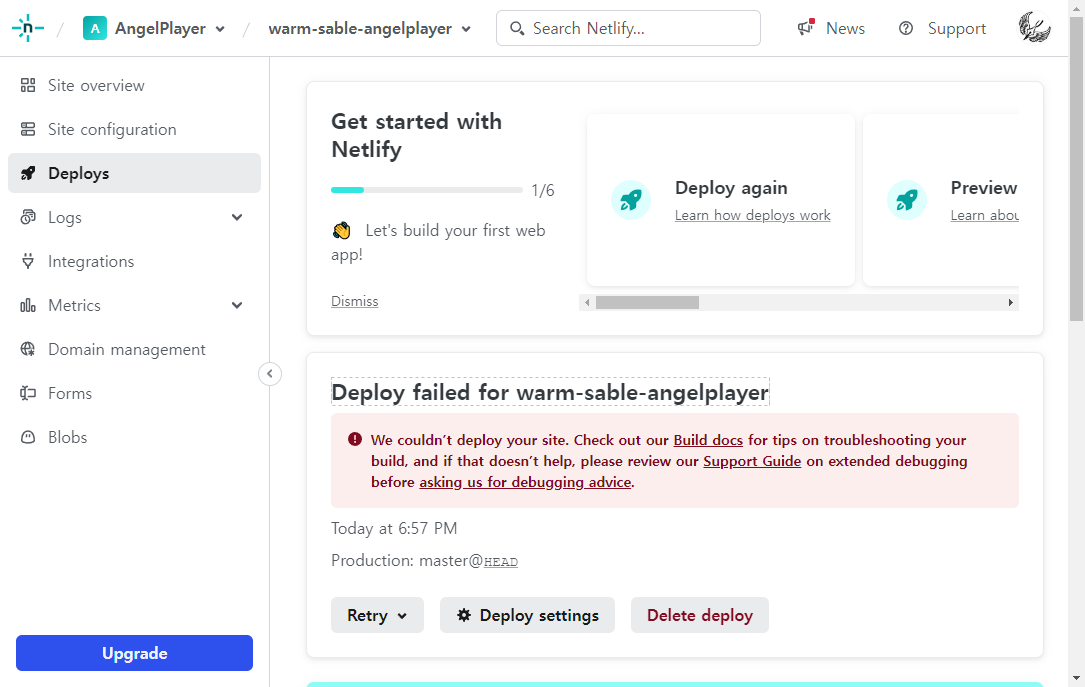The height and width of the screenshot is (687, 1085).
Task: Click the horizontal cards scrollbar thumb
Action: tap(647, 302)
